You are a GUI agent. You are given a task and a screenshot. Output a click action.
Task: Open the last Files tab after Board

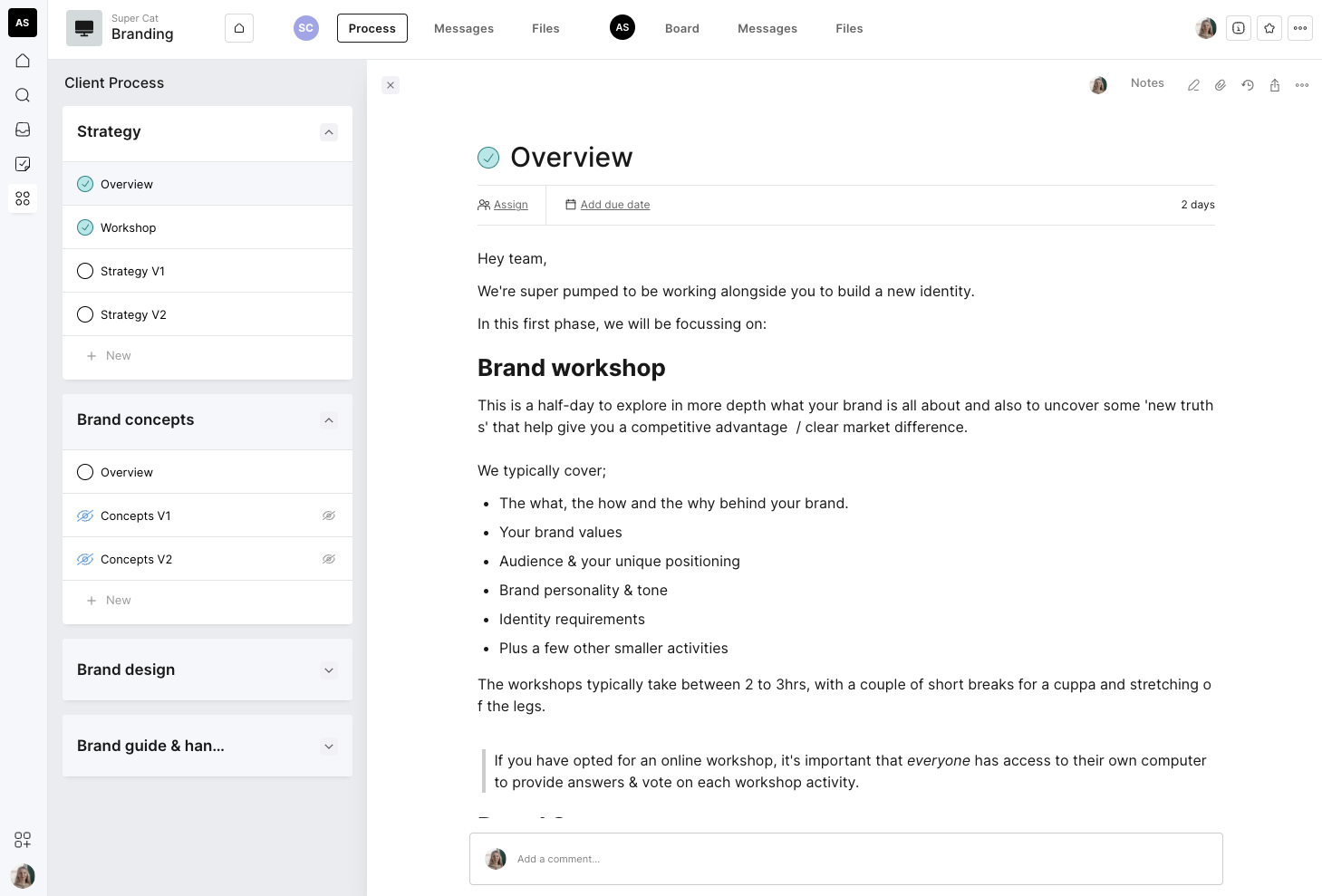pos(849,28)
